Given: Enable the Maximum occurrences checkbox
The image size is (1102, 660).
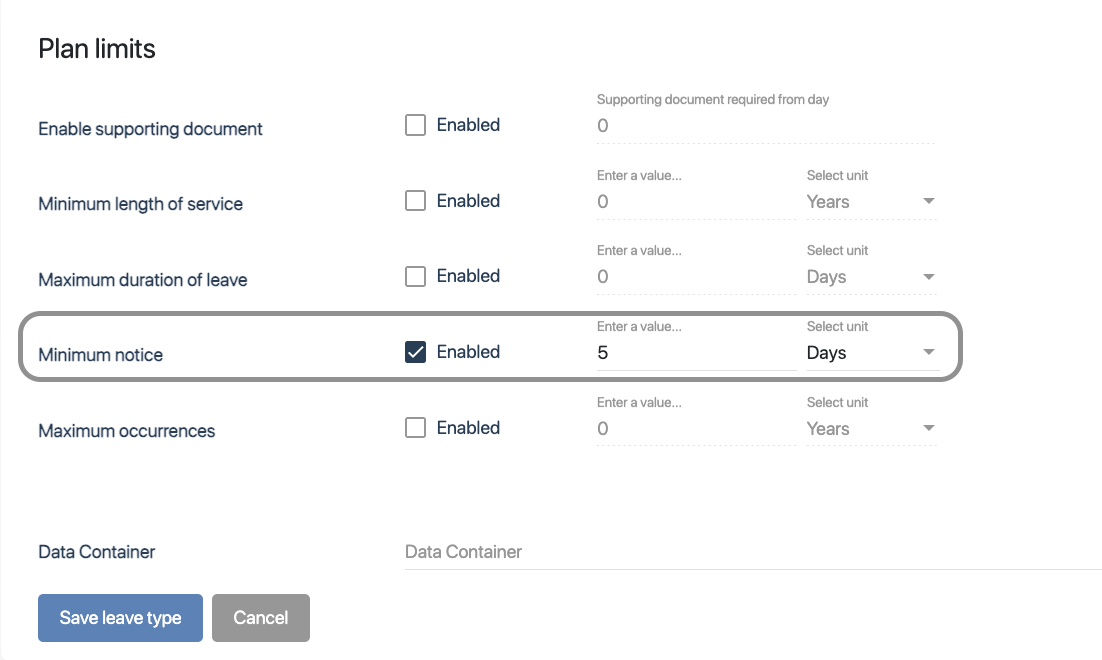Looking at the screenshot, I should tap(416, 428).
